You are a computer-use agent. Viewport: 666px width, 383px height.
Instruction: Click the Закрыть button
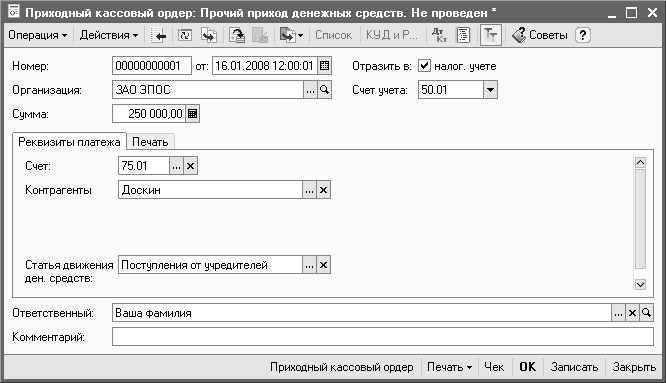tap(634, 367)
